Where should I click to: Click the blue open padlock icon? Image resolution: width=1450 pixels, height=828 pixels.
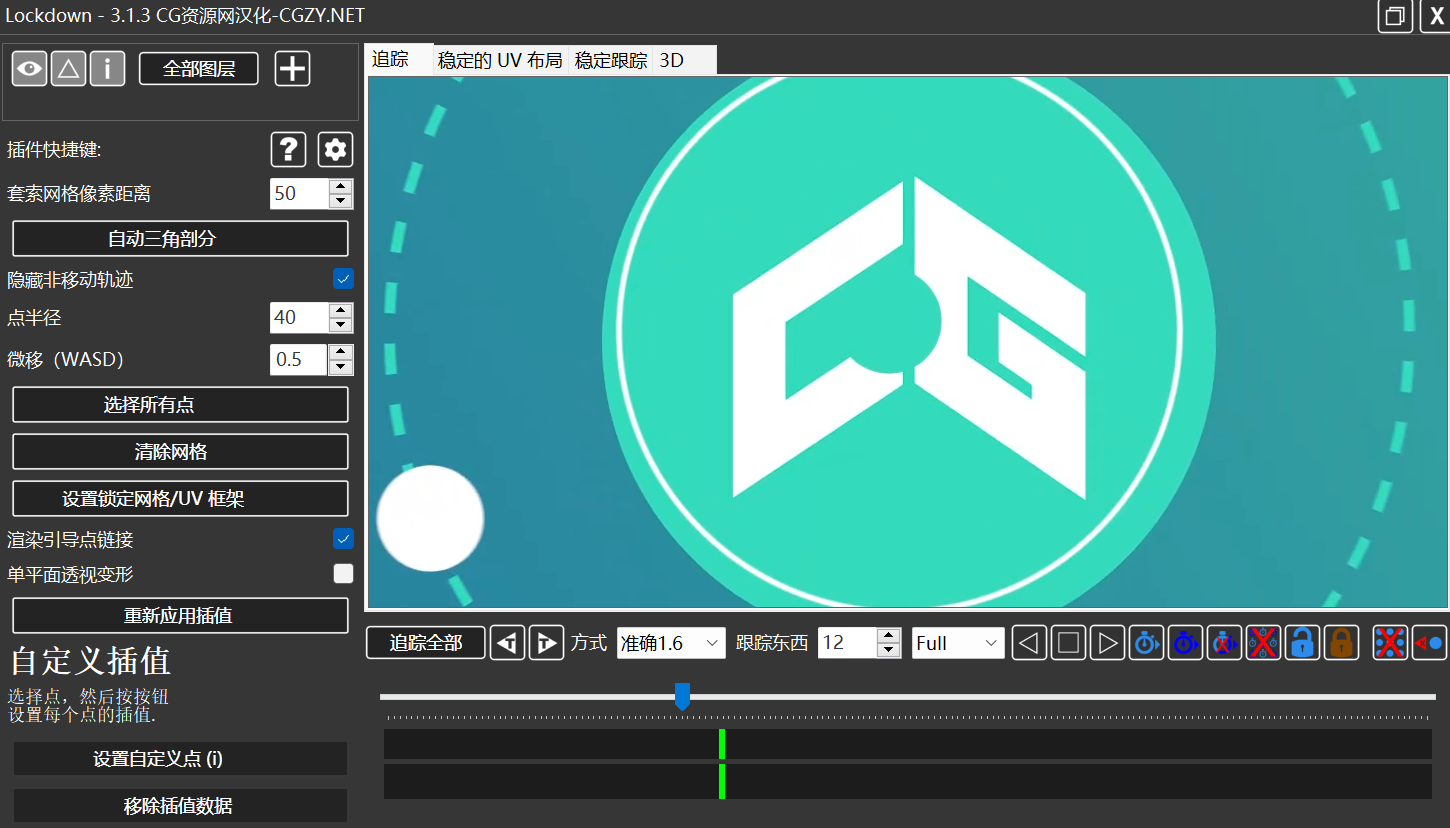[x=1302, y=642]
